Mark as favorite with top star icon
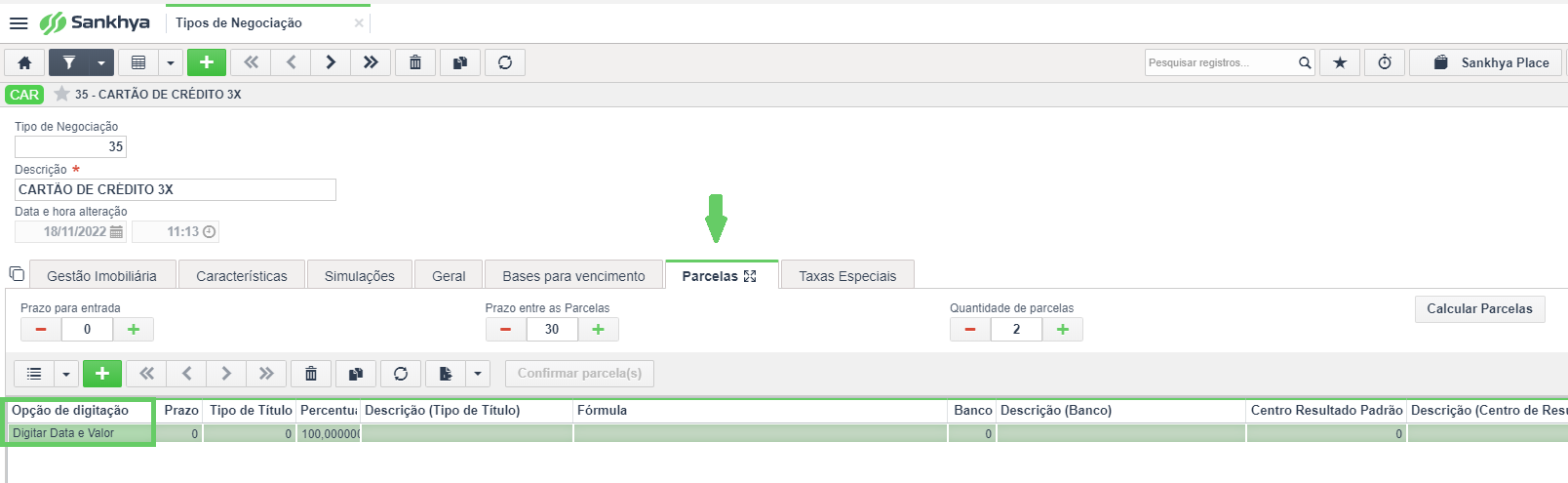 [x=1340, y=62]
